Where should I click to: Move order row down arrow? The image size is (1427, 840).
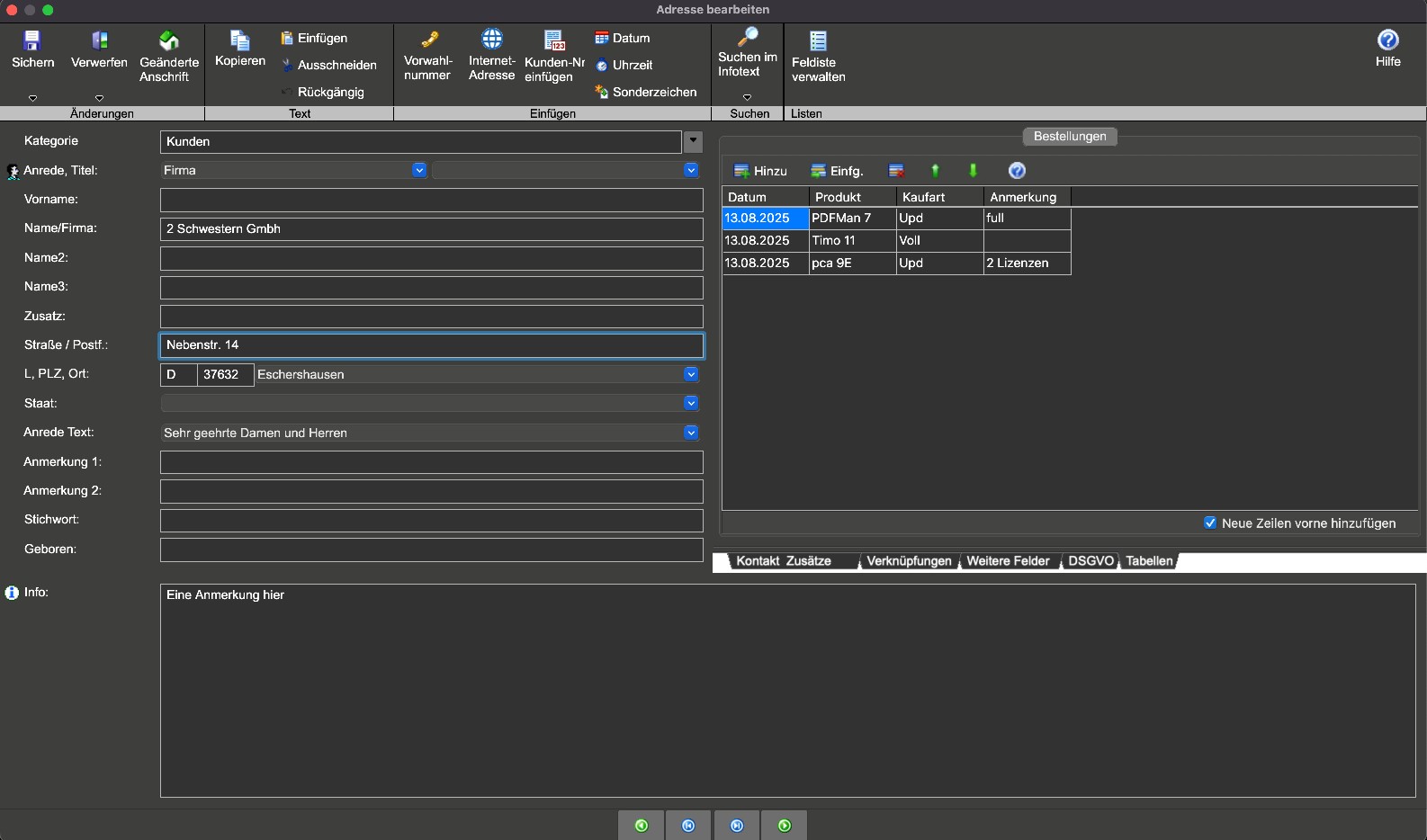973,171
